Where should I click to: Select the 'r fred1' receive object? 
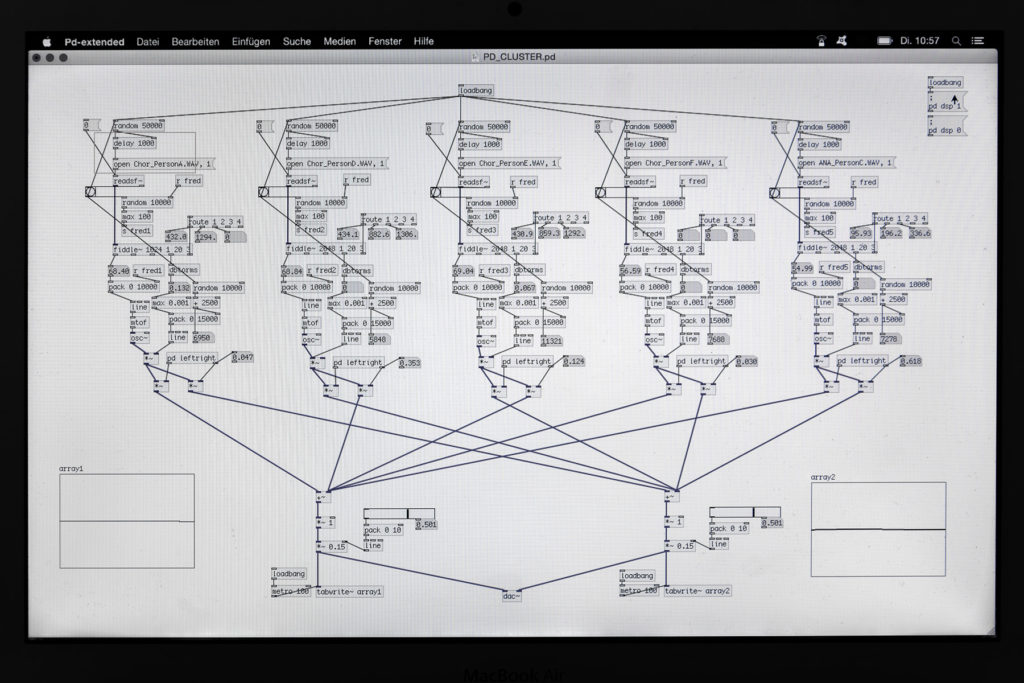click(148, 271)
